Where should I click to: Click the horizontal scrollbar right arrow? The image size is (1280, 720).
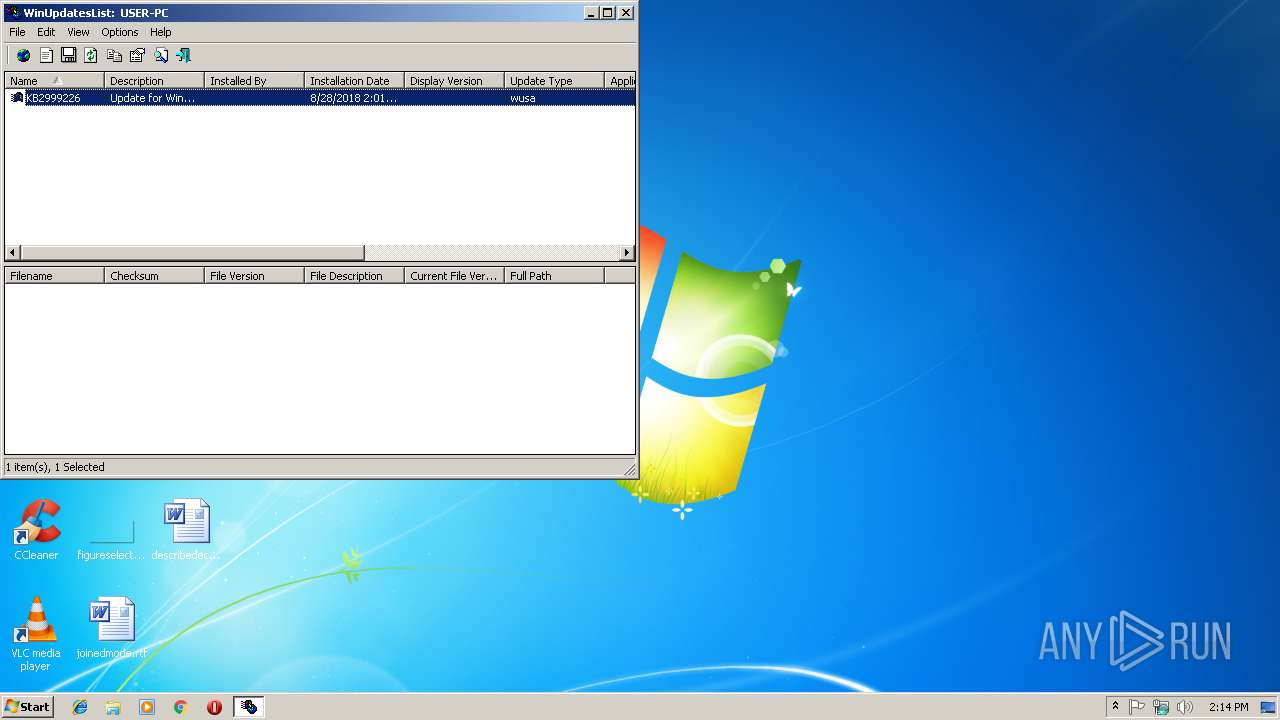[x=627, y=253]
